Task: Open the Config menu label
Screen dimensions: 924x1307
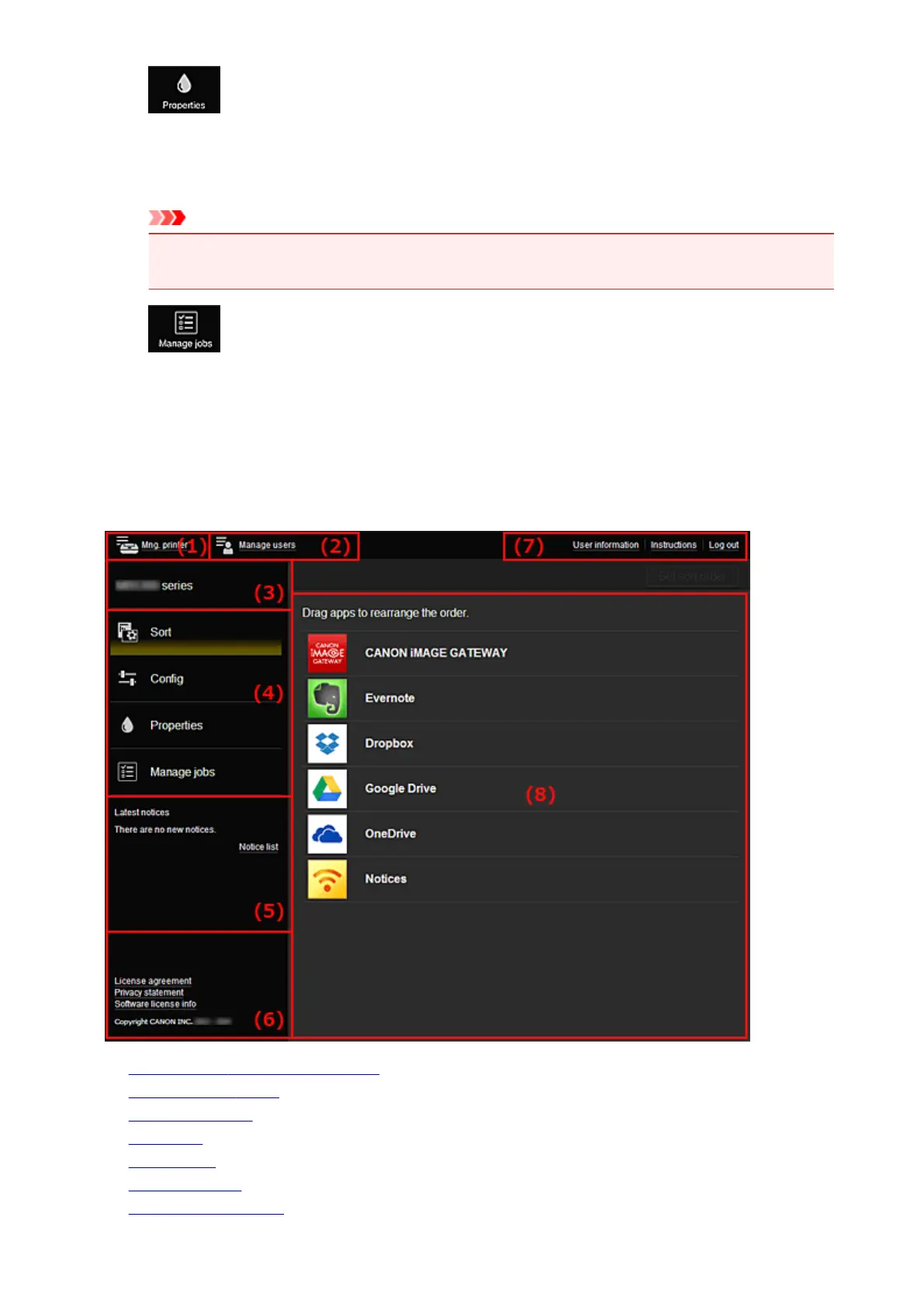Action: 167,678
